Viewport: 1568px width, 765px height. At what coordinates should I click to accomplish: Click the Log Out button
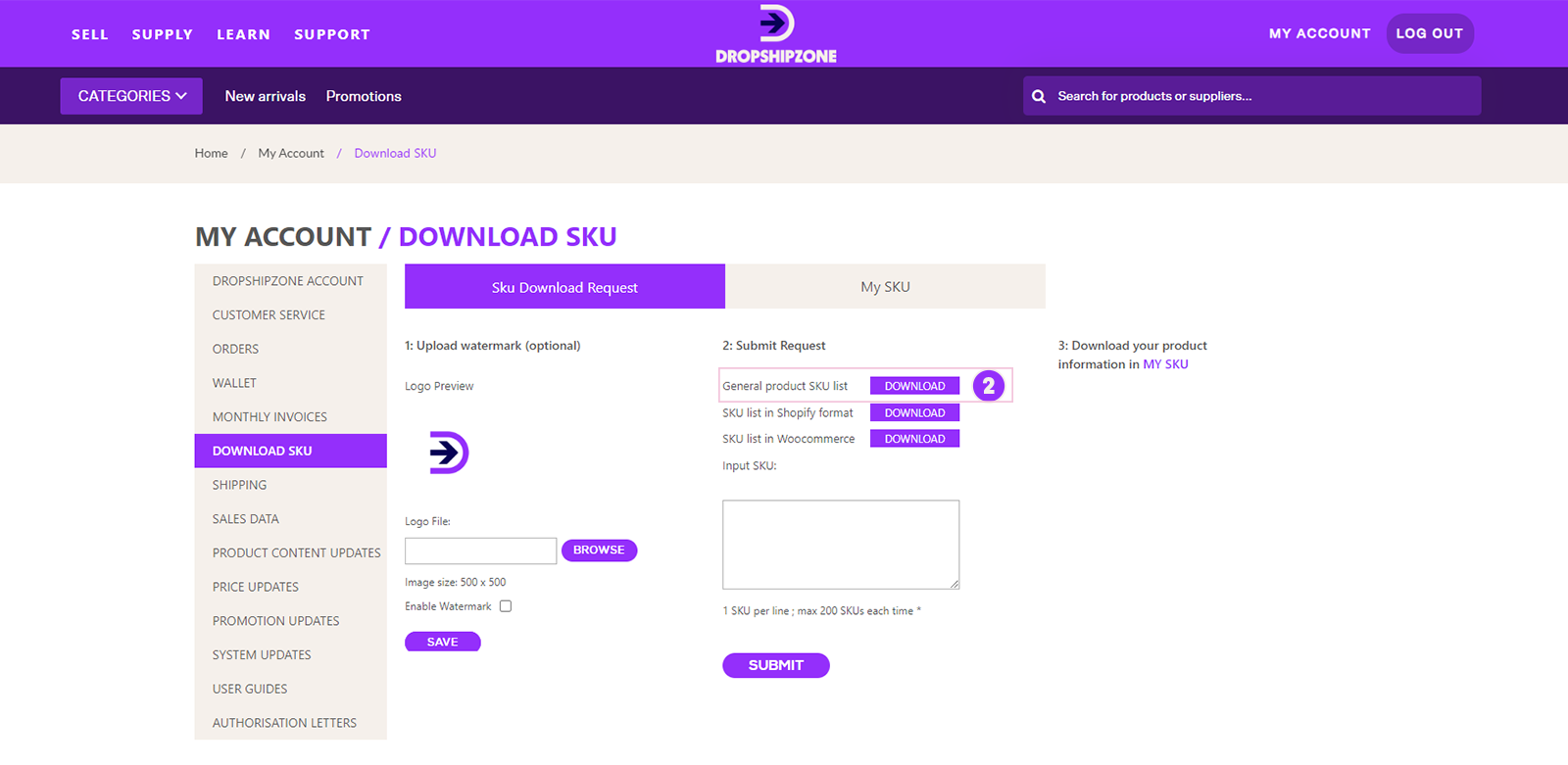point(1430,33)
